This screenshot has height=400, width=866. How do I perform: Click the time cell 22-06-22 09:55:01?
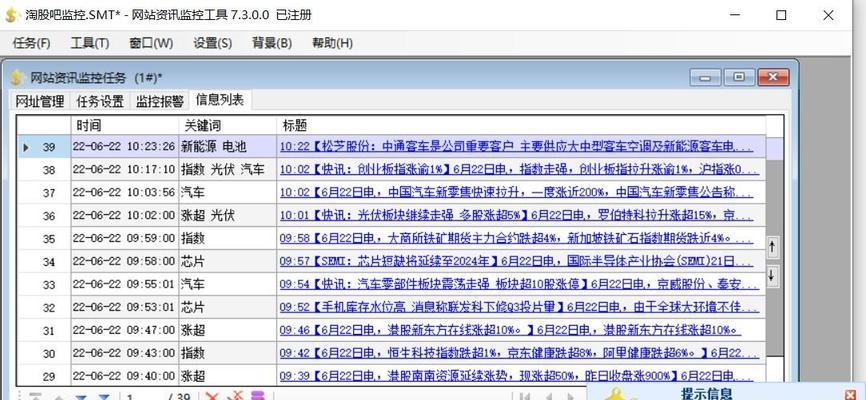pyautogui.click(x=125, y=285)
